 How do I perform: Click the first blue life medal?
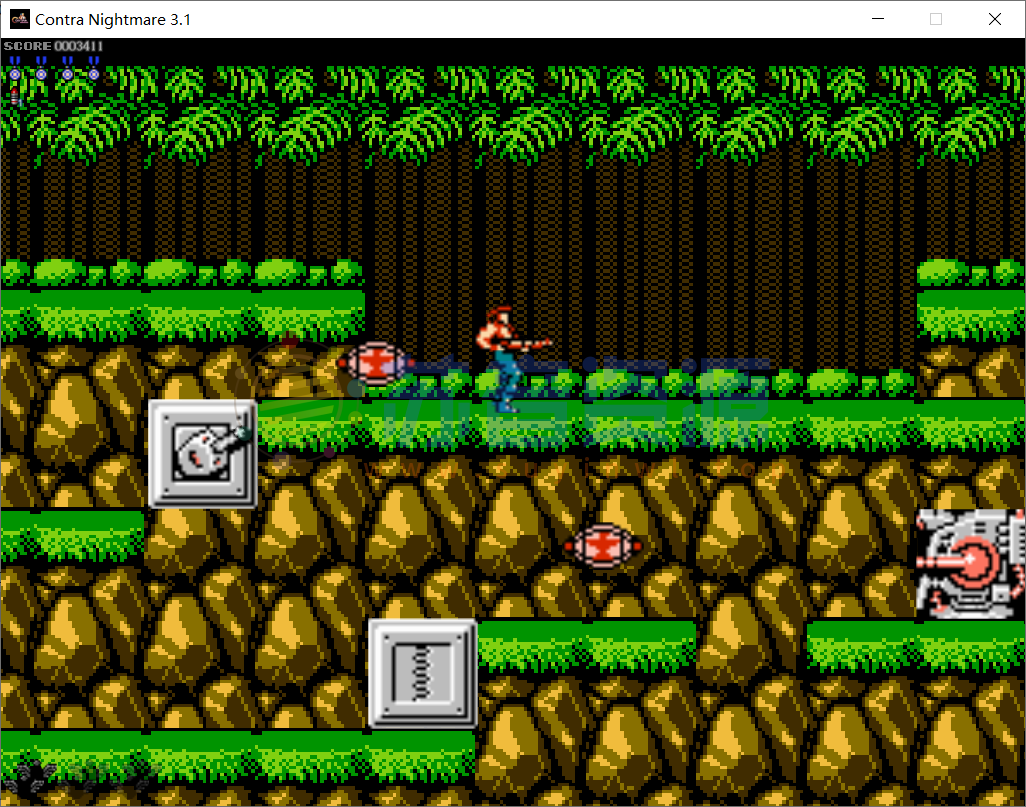(x=15, y=70)
